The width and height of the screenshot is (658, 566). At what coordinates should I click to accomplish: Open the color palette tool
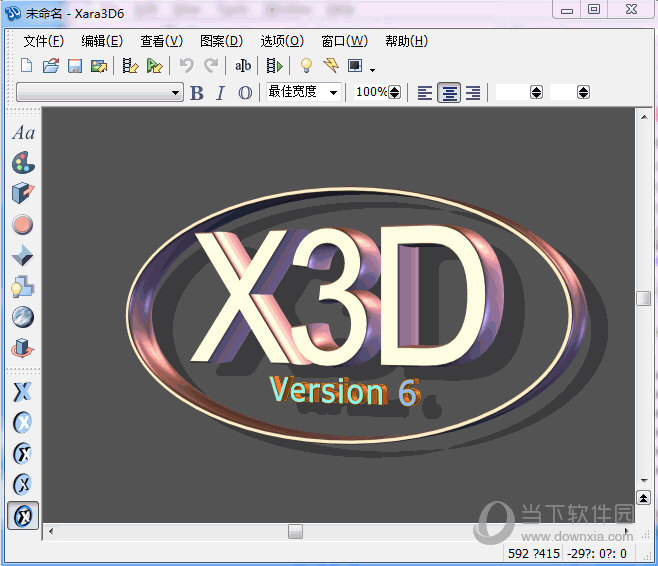[23, 163]
